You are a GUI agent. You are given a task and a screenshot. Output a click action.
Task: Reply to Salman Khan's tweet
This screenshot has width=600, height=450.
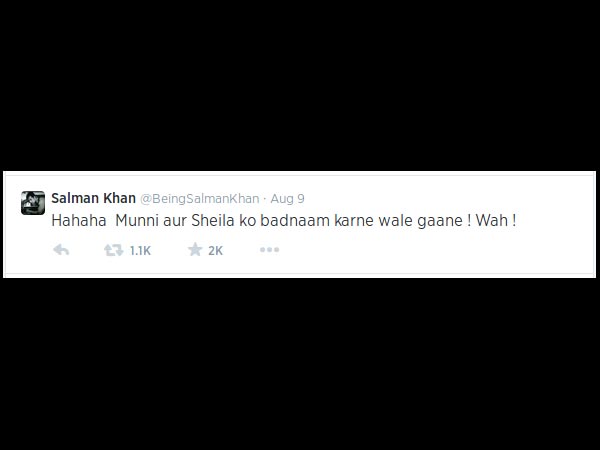tap(61, 250)
